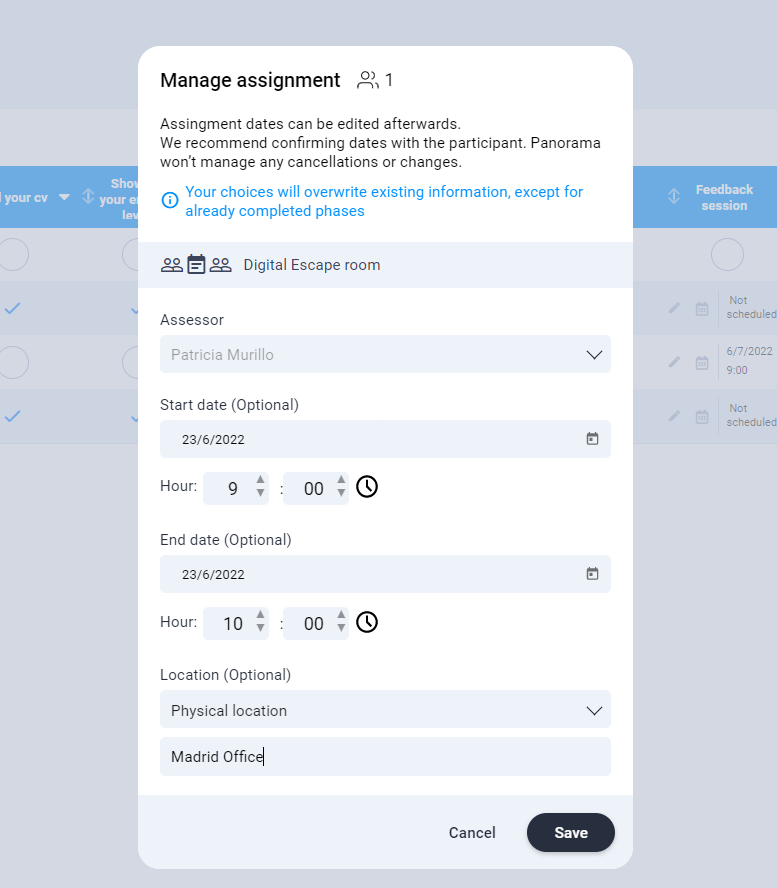
Task: Open the Start date calendar picker icon
Action: [592, 439]
